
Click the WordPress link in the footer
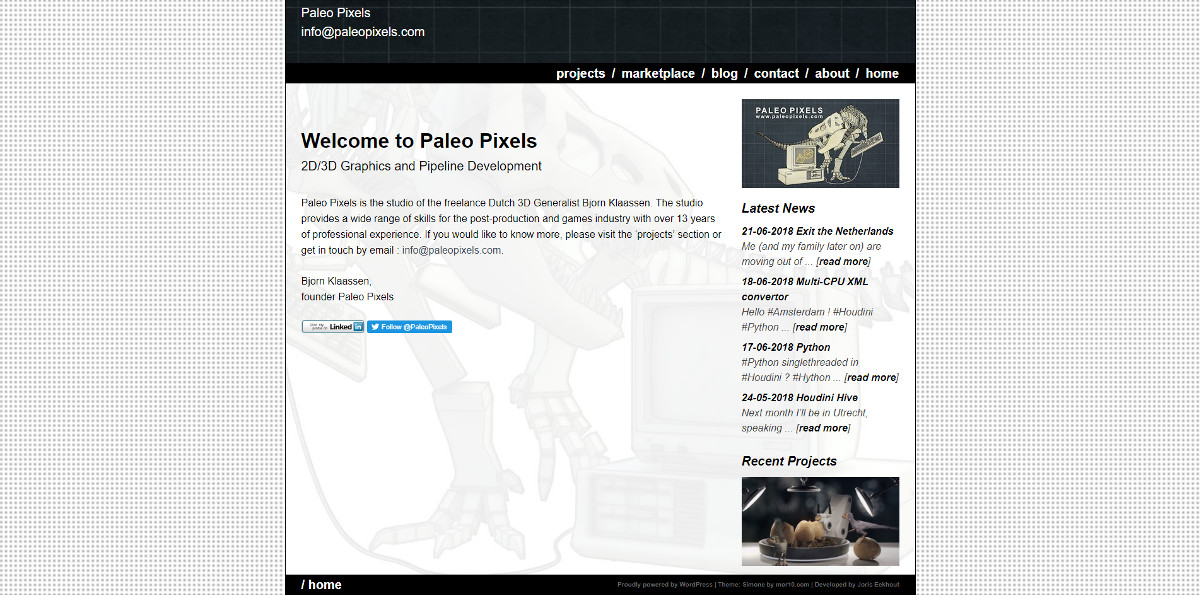[694, 585]
